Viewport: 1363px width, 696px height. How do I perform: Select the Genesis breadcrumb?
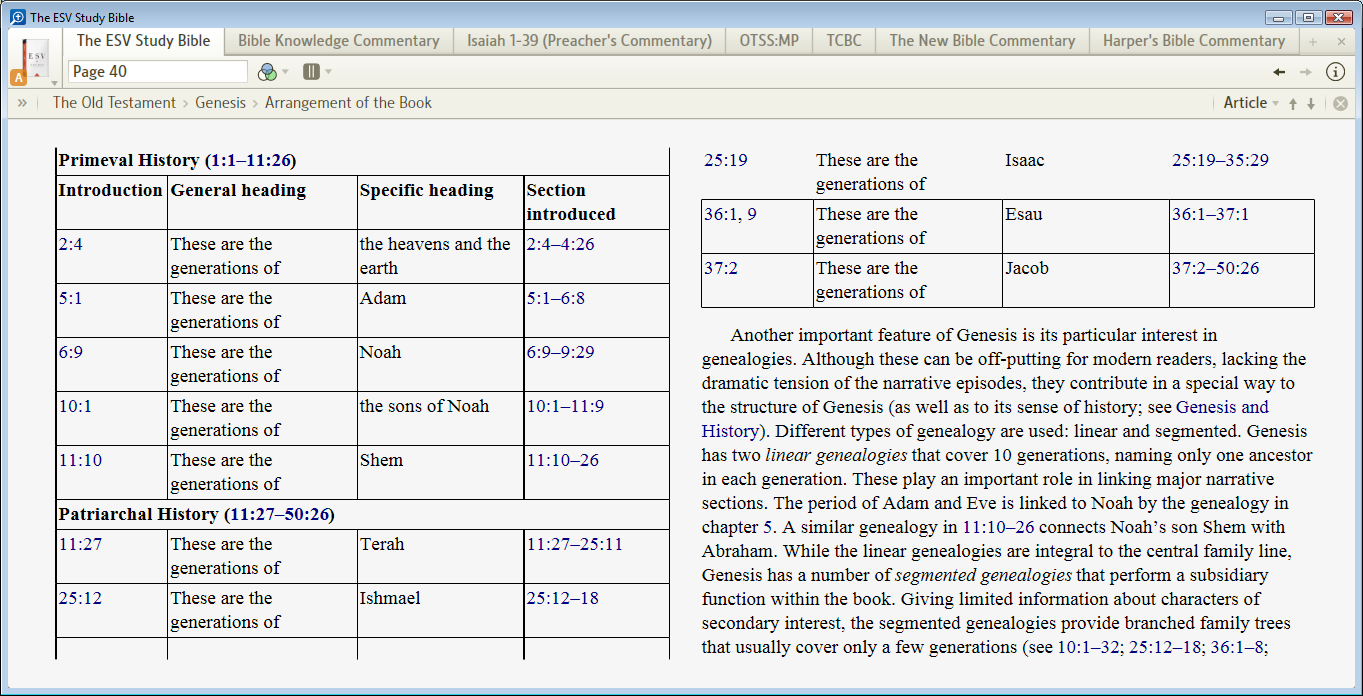(x=220, y=102)
